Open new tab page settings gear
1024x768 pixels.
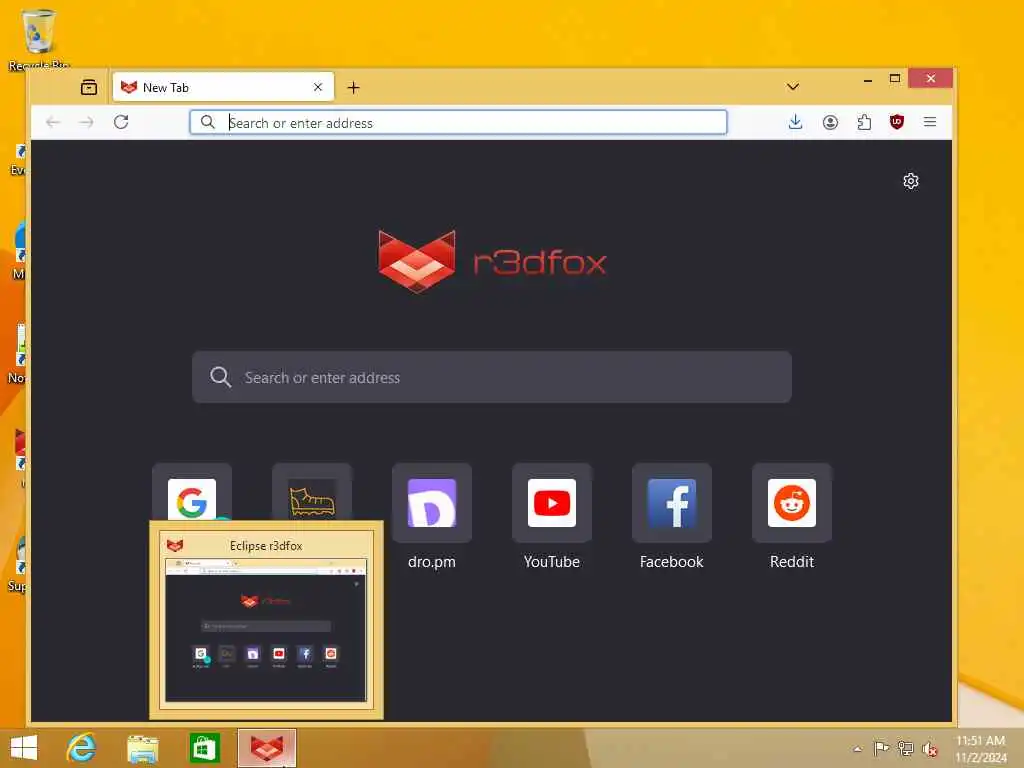911,181
